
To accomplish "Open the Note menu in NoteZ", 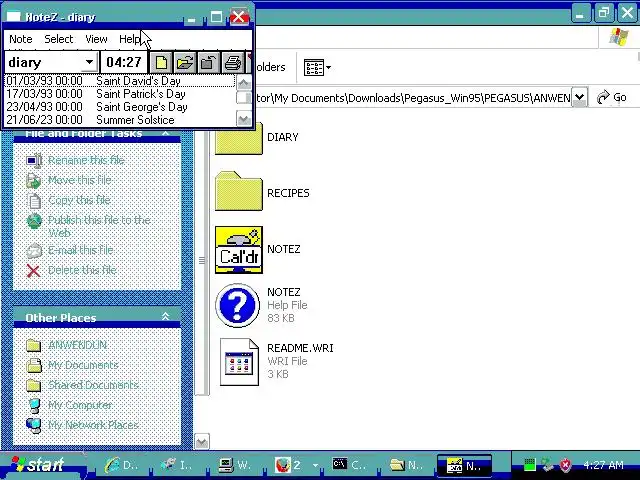I will 21,39.
